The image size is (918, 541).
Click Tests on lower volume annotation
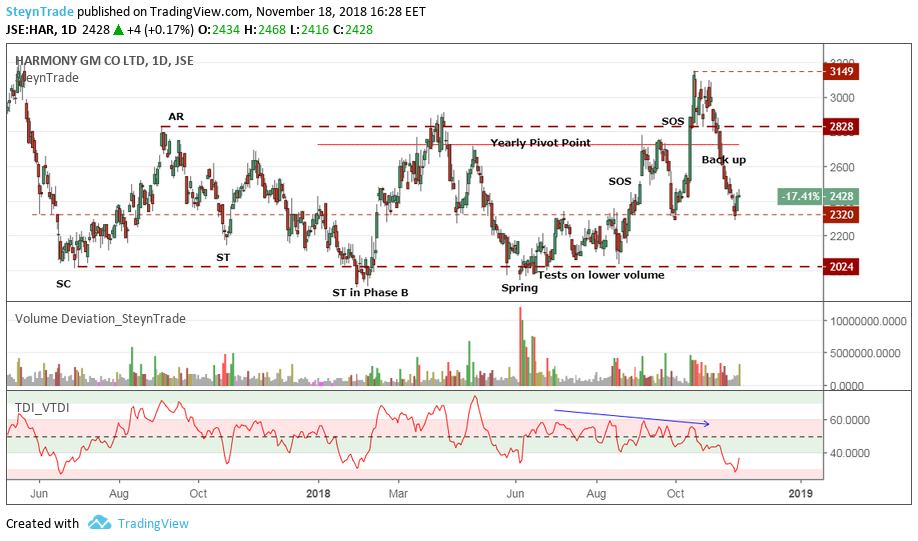(601, 275)
